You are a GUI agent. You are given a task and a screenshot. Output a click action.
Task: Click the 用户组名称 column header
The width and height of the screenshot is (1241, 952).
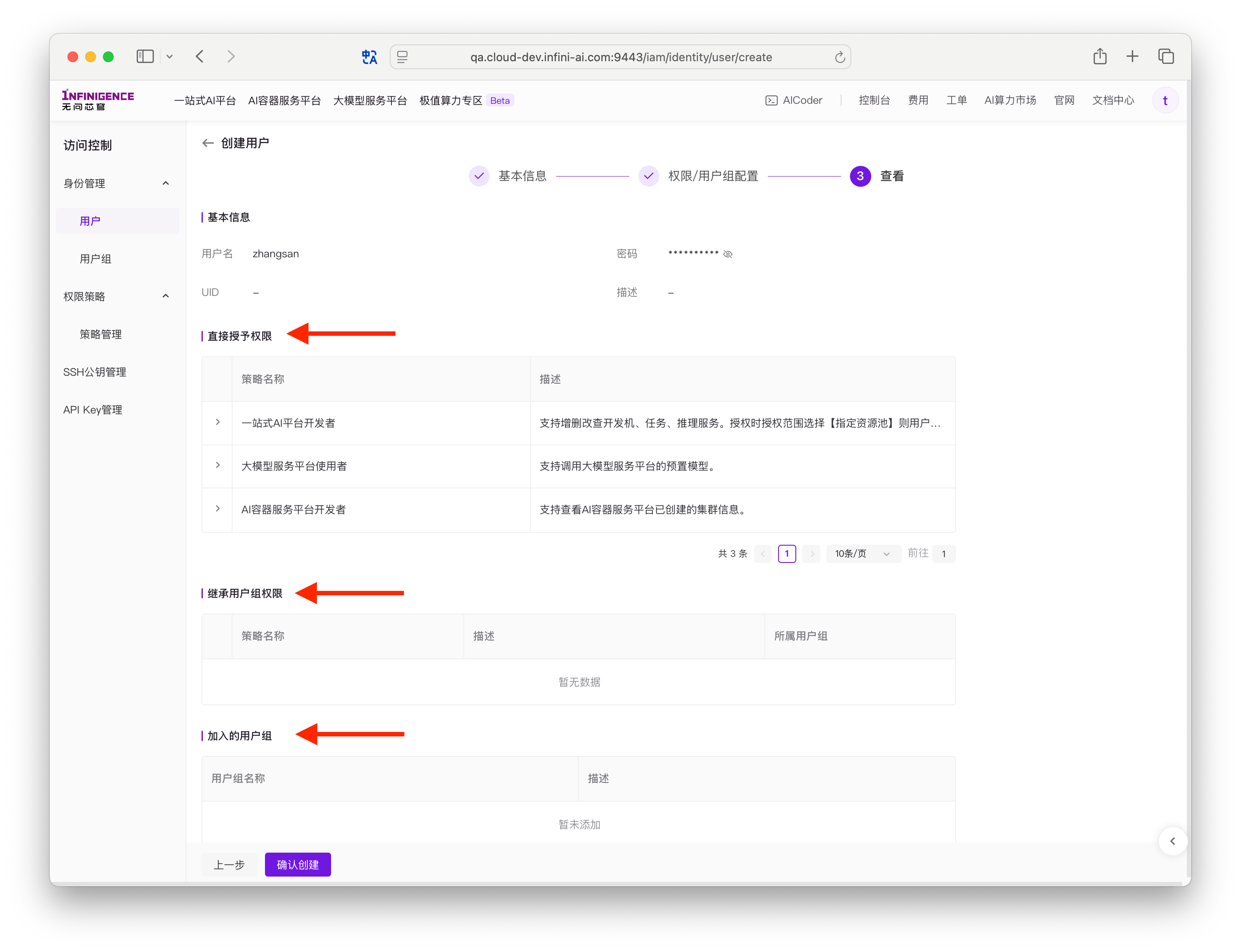pos(237,779)
